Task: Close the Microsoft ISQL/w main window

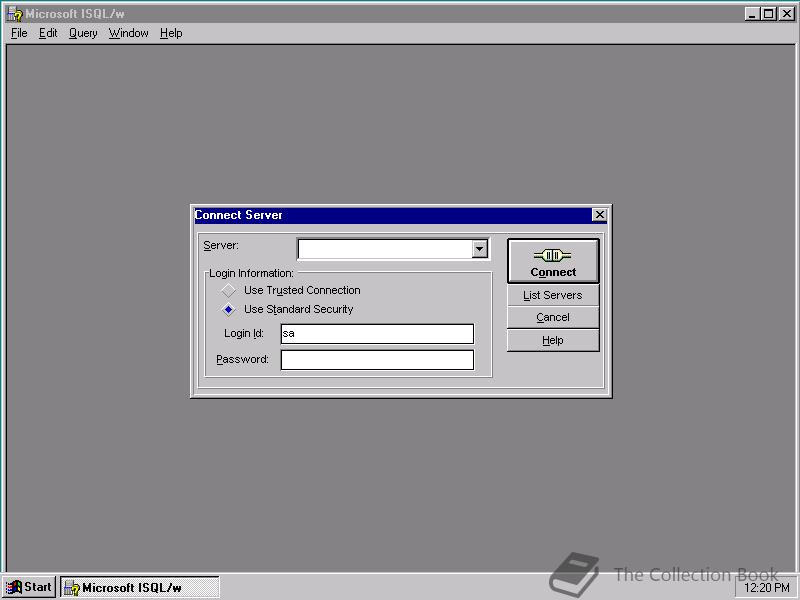Action: point(787,14)
